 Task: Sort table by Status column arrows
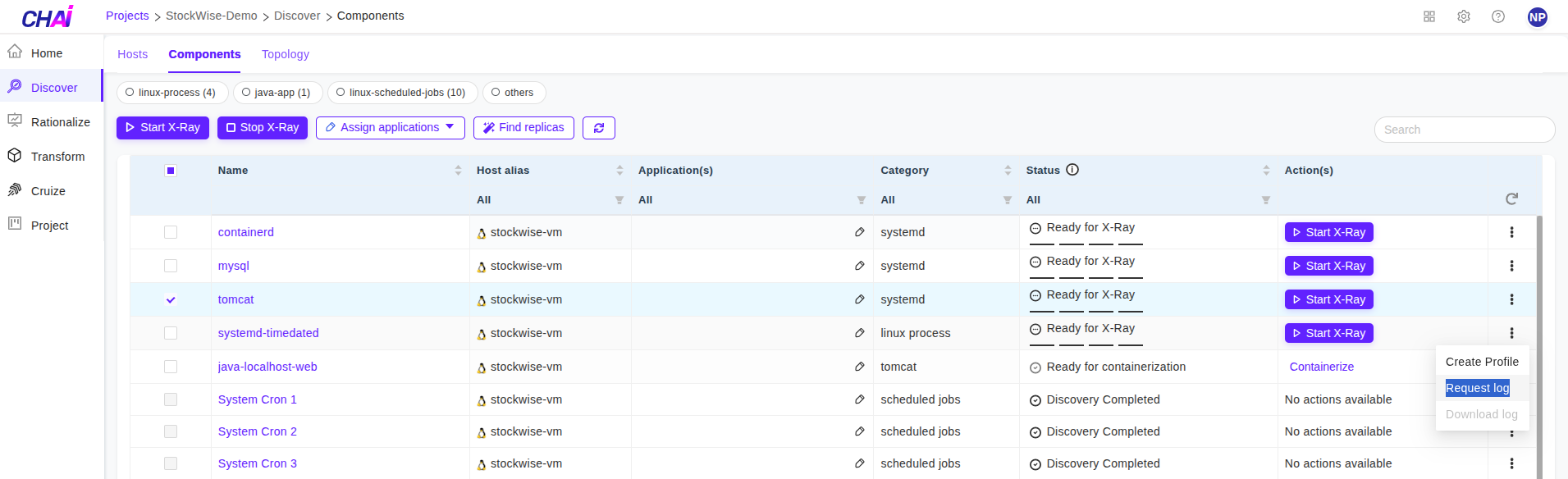(x=1266, y=171)
